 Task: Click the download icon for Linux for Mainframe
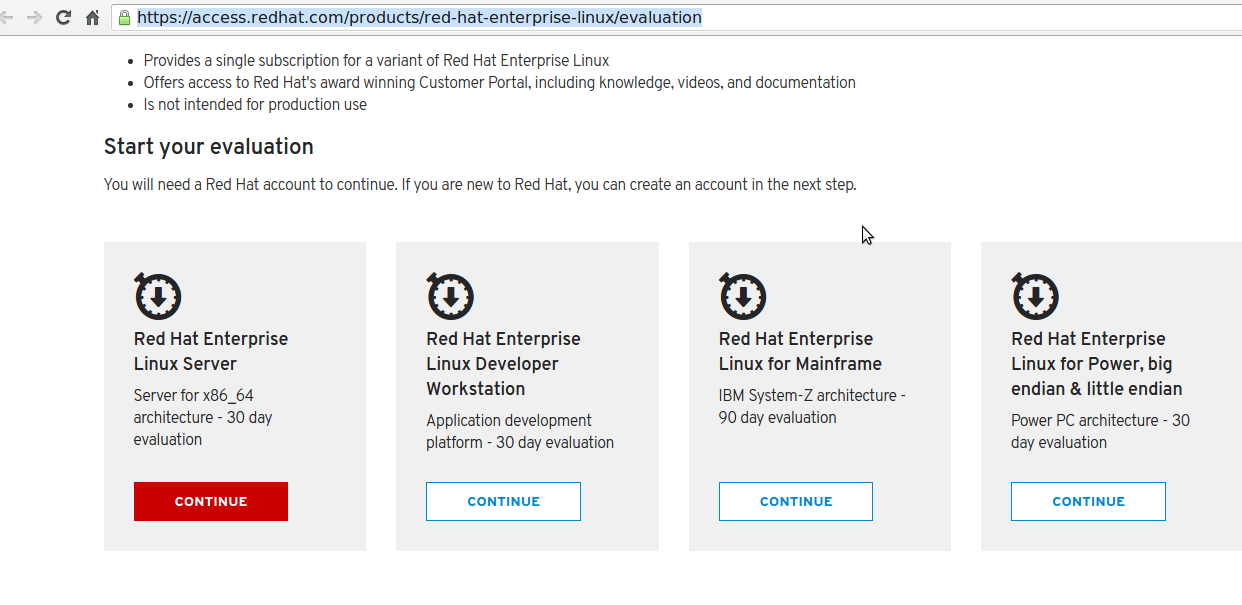(x=742, y=296)
